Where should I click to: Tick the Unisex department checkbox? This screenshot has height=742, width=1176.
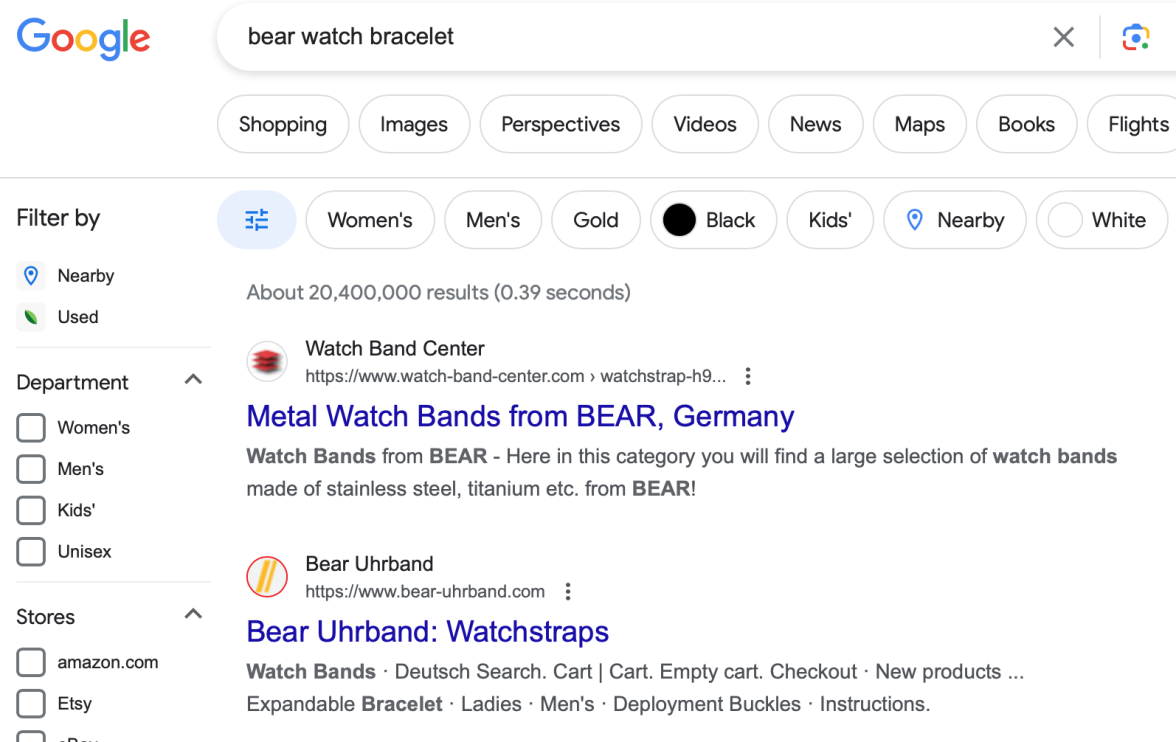31,552
